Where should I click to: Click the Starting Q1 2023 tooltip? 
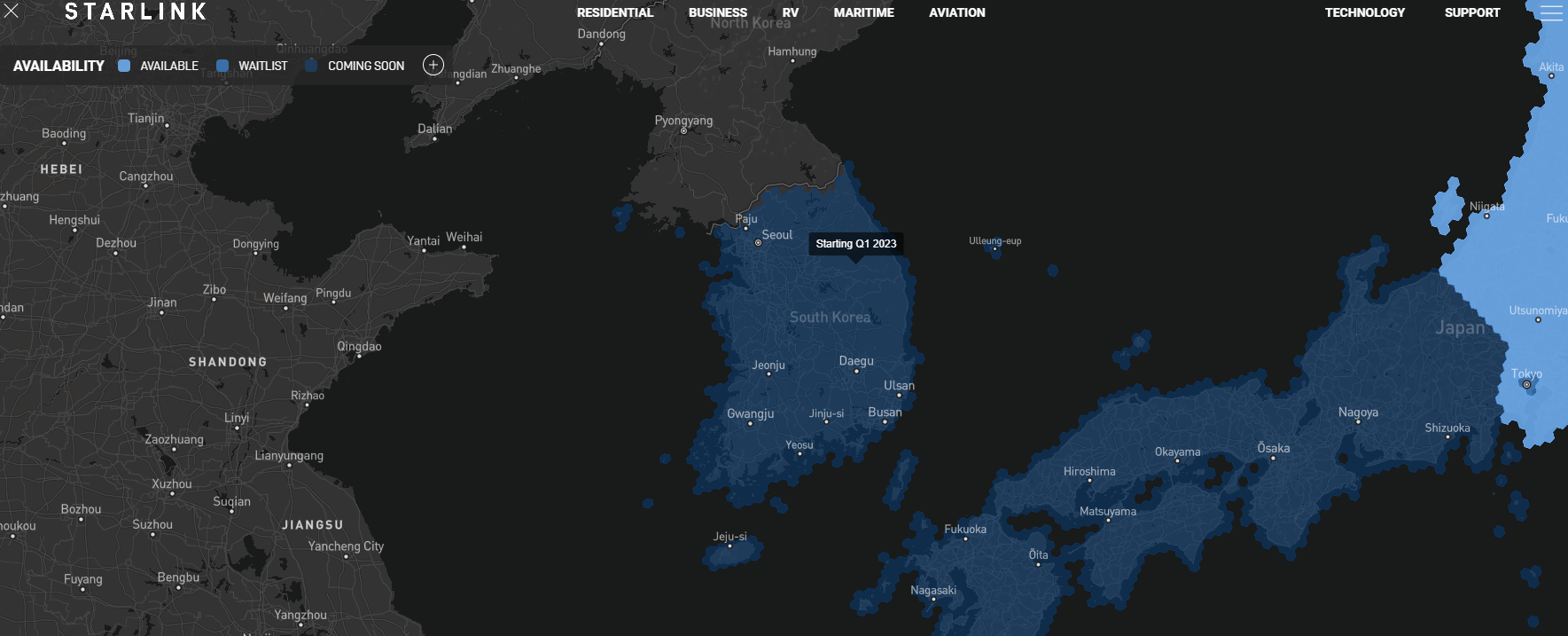click(855, 243)
